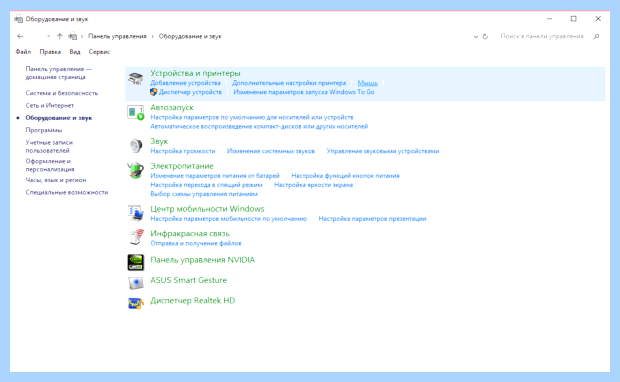
Task: Click Изменение параметров питания от батарей
Action: tap(215, 176)
